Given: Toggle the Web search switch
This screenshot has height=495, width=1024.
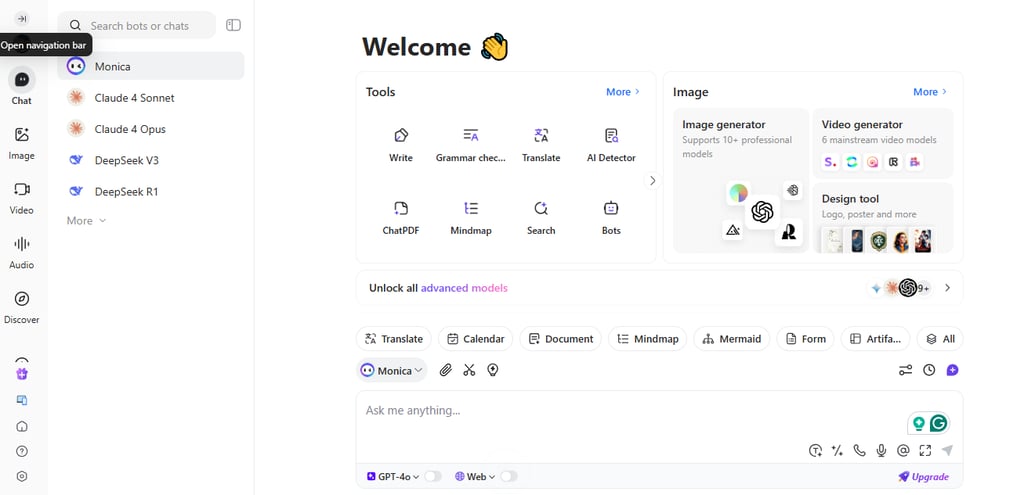Looking at the screenshot, I should click(x=509, y=477).
